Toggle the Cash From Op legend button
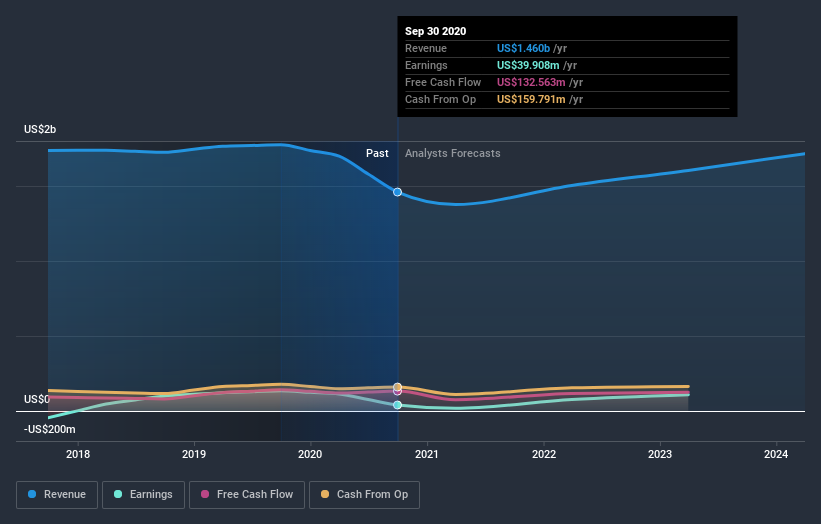The height and width of the screenshot is (524, 821). coord(364,495)
